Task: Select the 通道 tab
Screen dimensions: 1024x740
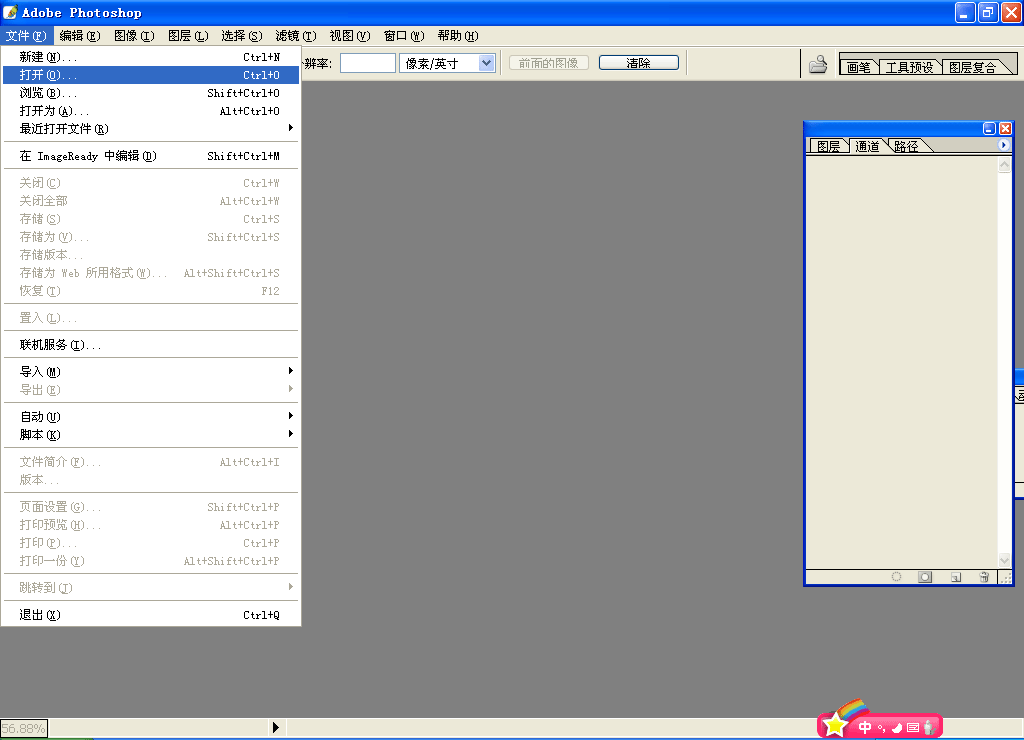Action: (x=867, y=146)
